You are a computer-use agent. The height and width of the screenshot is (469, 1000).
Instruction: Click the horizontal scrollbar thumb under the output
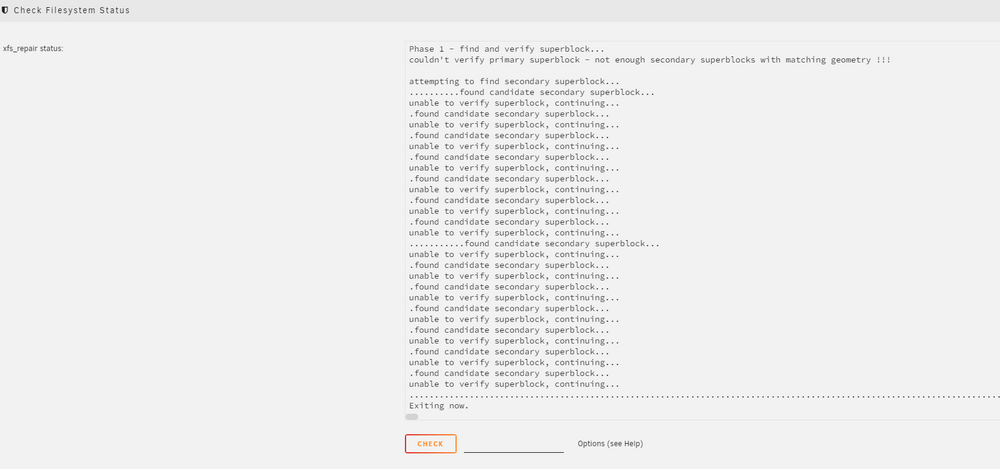click(x=411, y=417)
